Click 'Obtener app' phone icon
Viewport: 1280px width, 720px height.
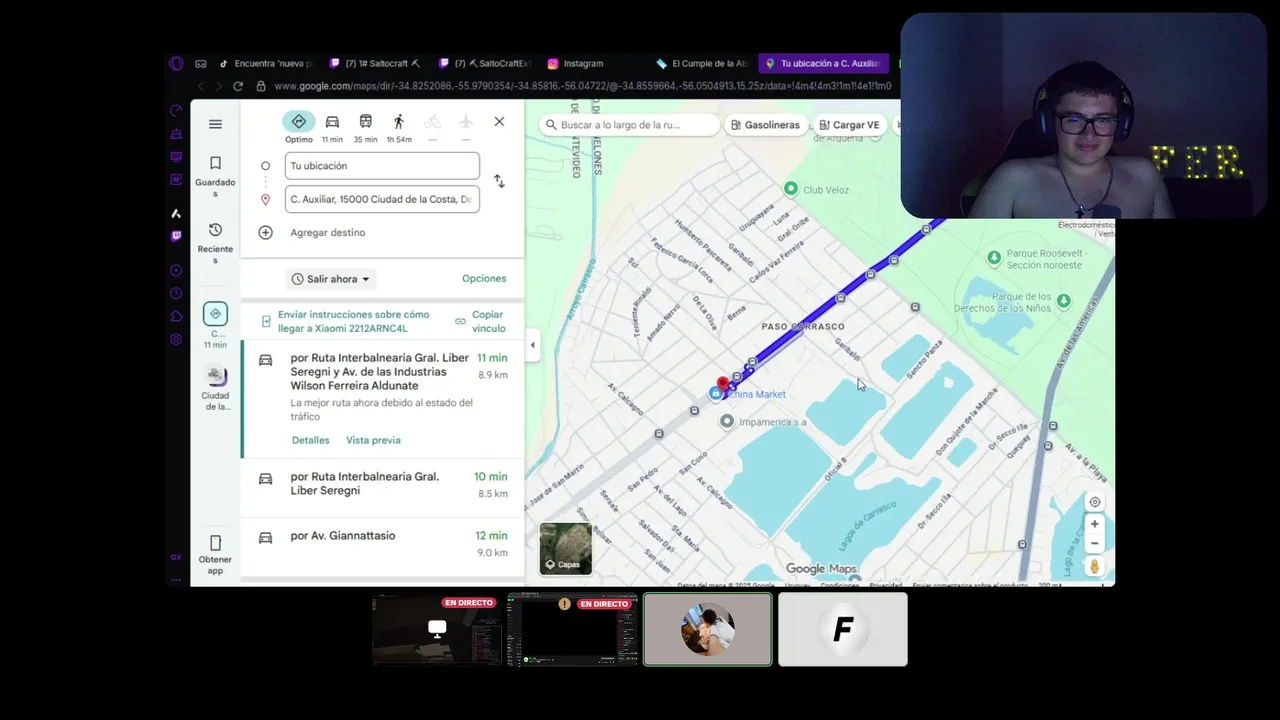[215, 543]
